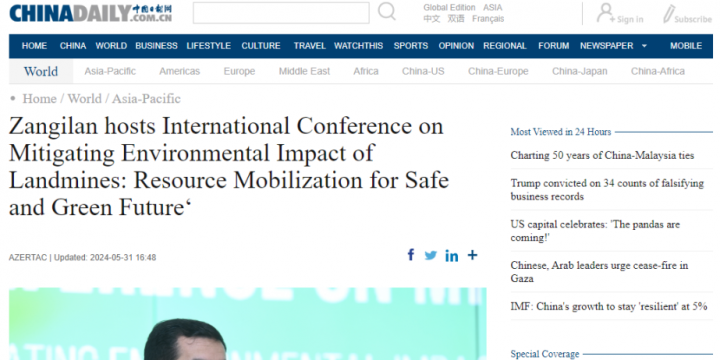
Task: Open the SPORTS menu item
Action: [411, 46]
